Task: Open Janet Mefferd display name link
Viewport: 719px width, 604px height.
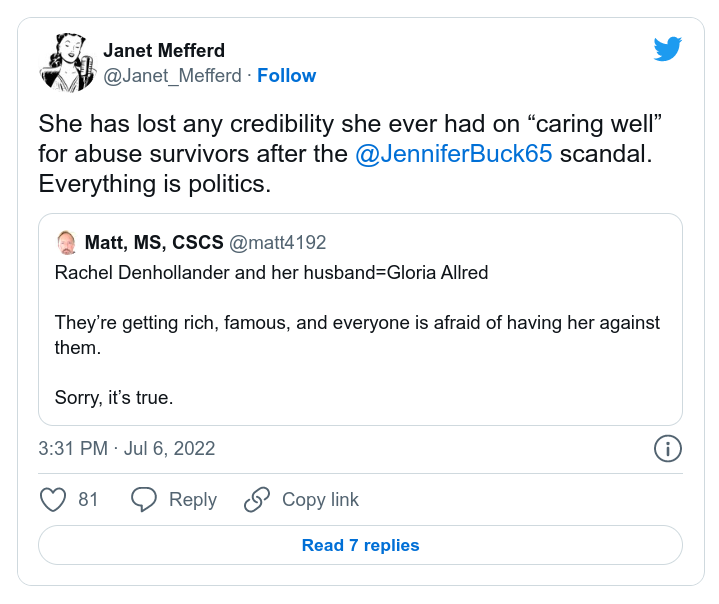Action: point(164,51)
